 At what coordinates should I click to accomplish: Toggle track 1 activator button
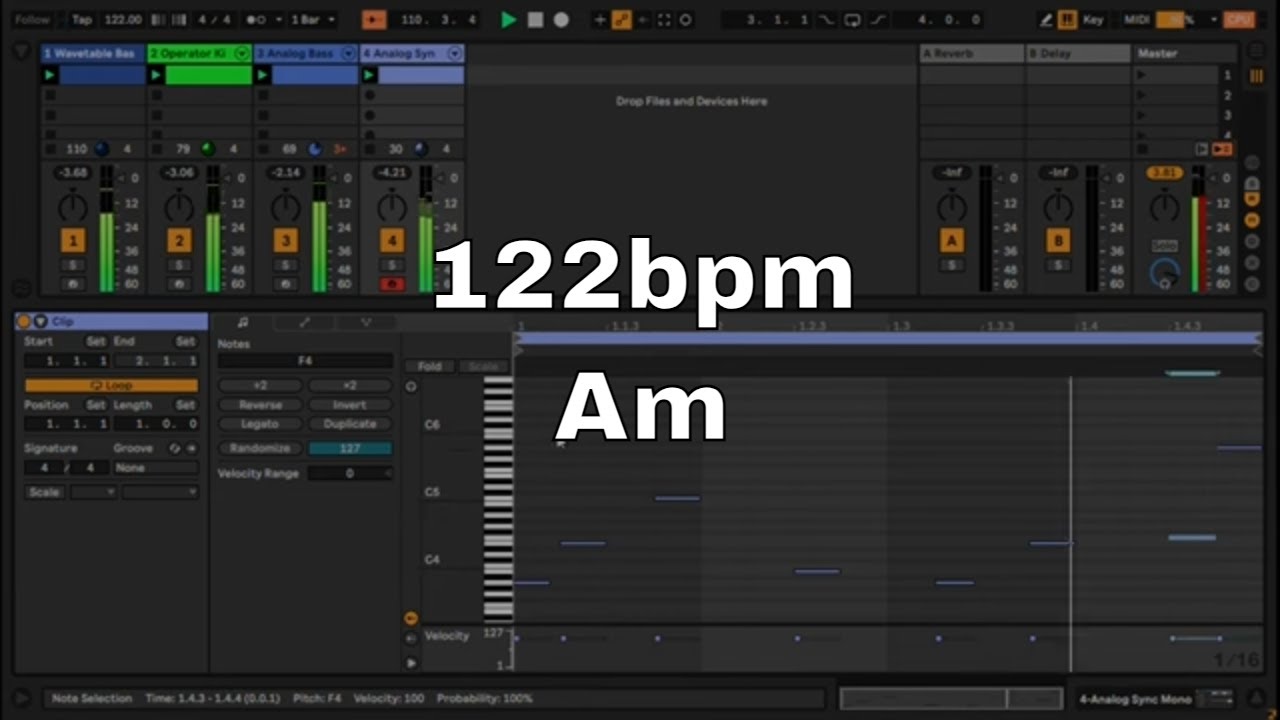72,241
